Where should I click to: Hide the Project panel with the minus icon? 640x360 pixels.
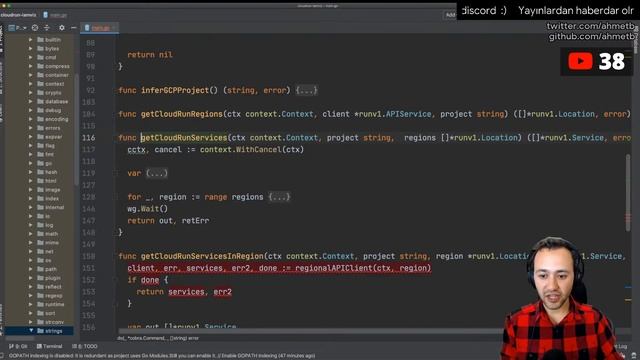click(x=73, y=28)
